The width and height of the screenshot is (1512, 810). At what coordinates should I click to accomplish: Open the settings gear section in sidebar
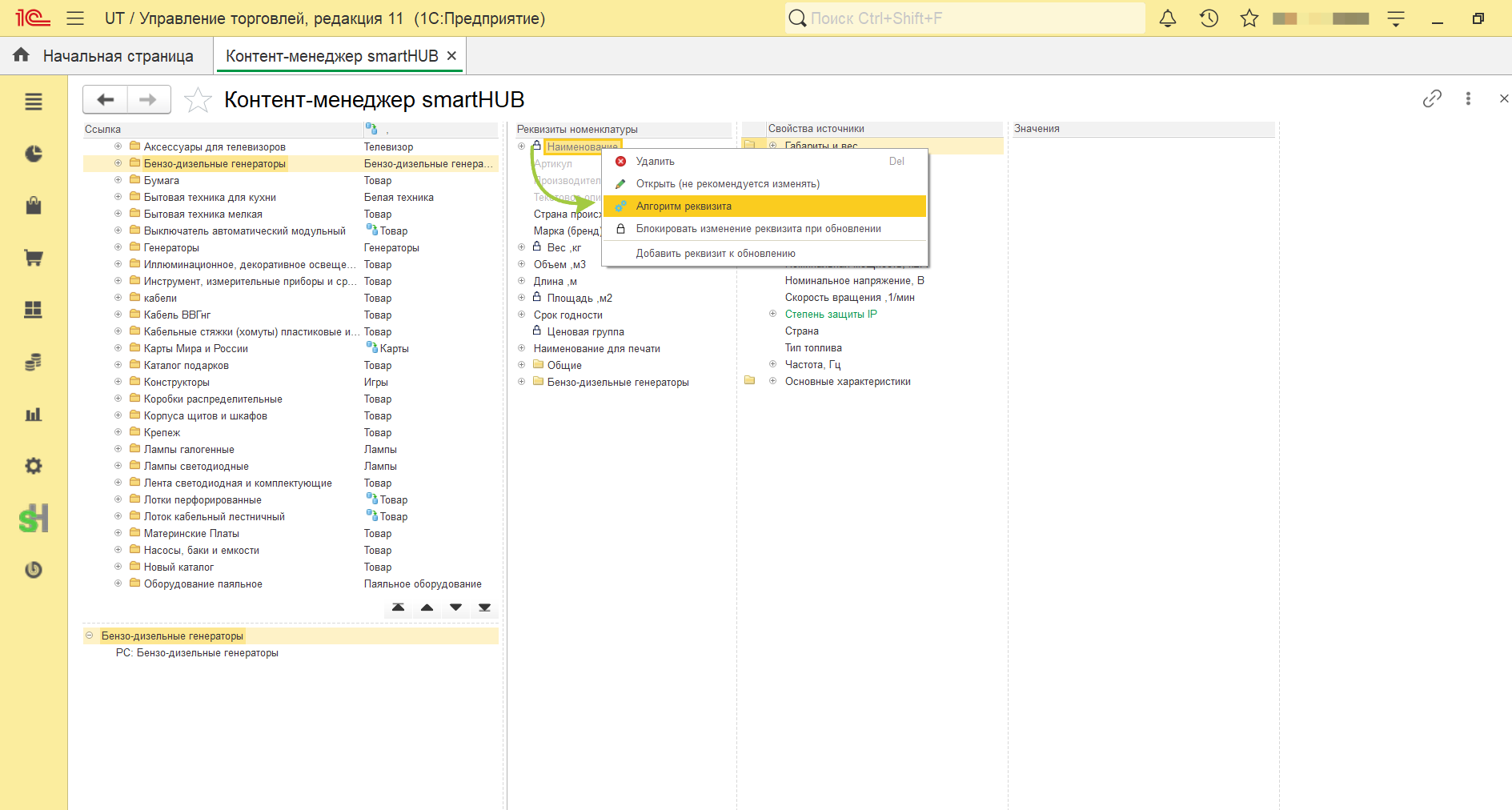click(34, 466)
